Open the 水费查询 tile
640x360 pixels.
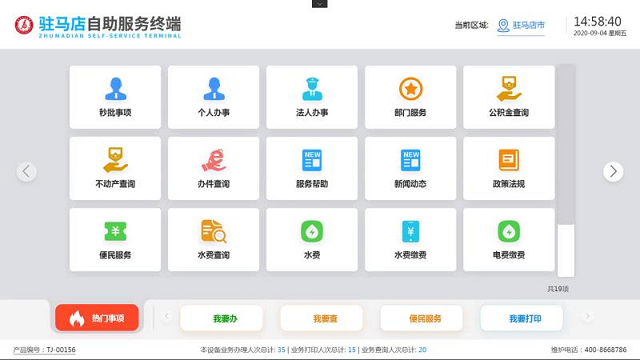(213, 240)
